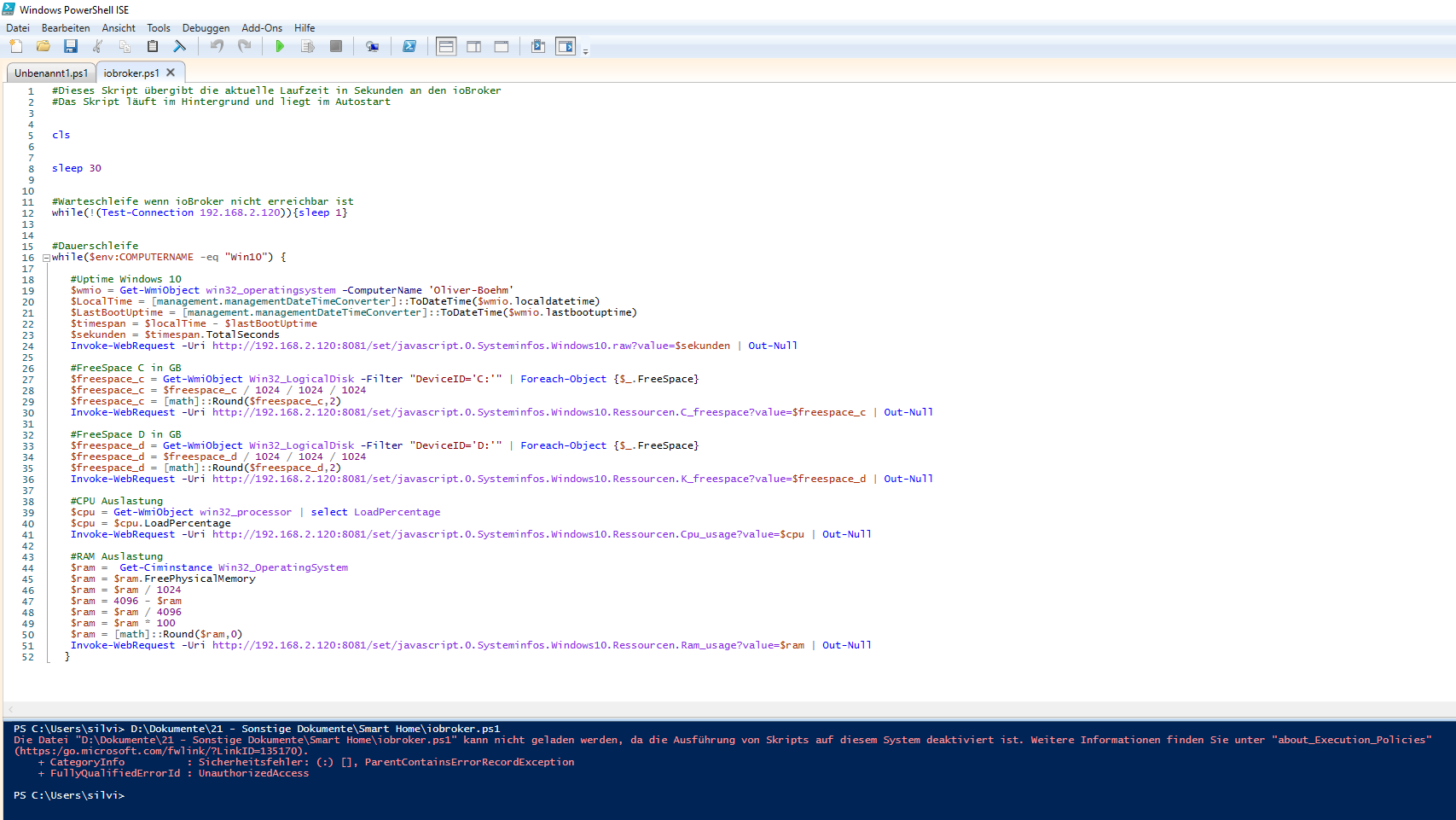Select the iobroker.ps1 tab
Image resolution: width=1456 pixels, height=820 pixels.
[x=131, y=73]
